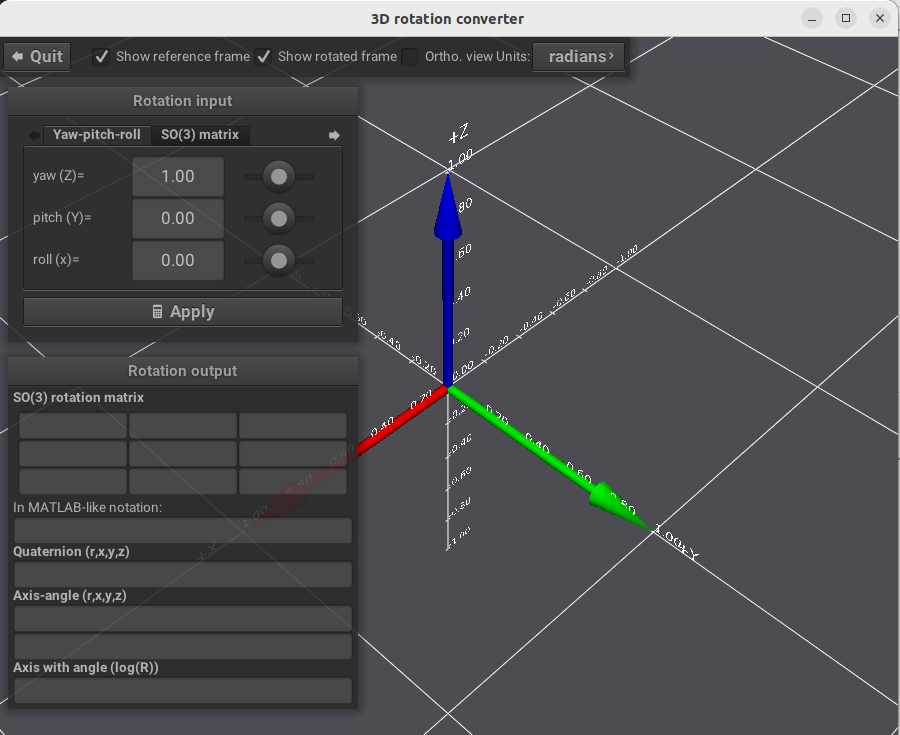Click the MATLAB-like notation output field
This screenshot has width=900, height=735.
click(x=183, y=531)
